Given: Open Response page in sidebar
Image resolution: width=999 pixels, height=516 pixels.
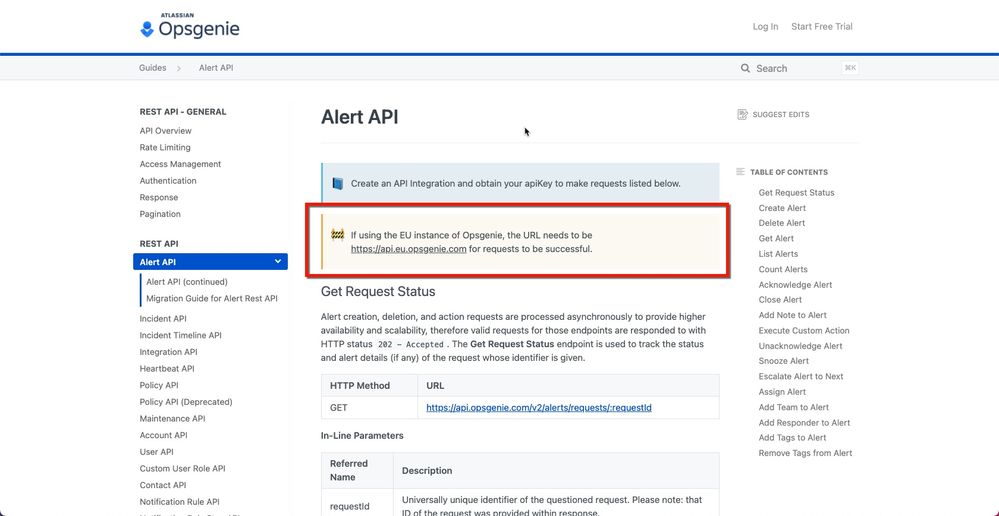Looking at the screenshot, I should [159, 197].
